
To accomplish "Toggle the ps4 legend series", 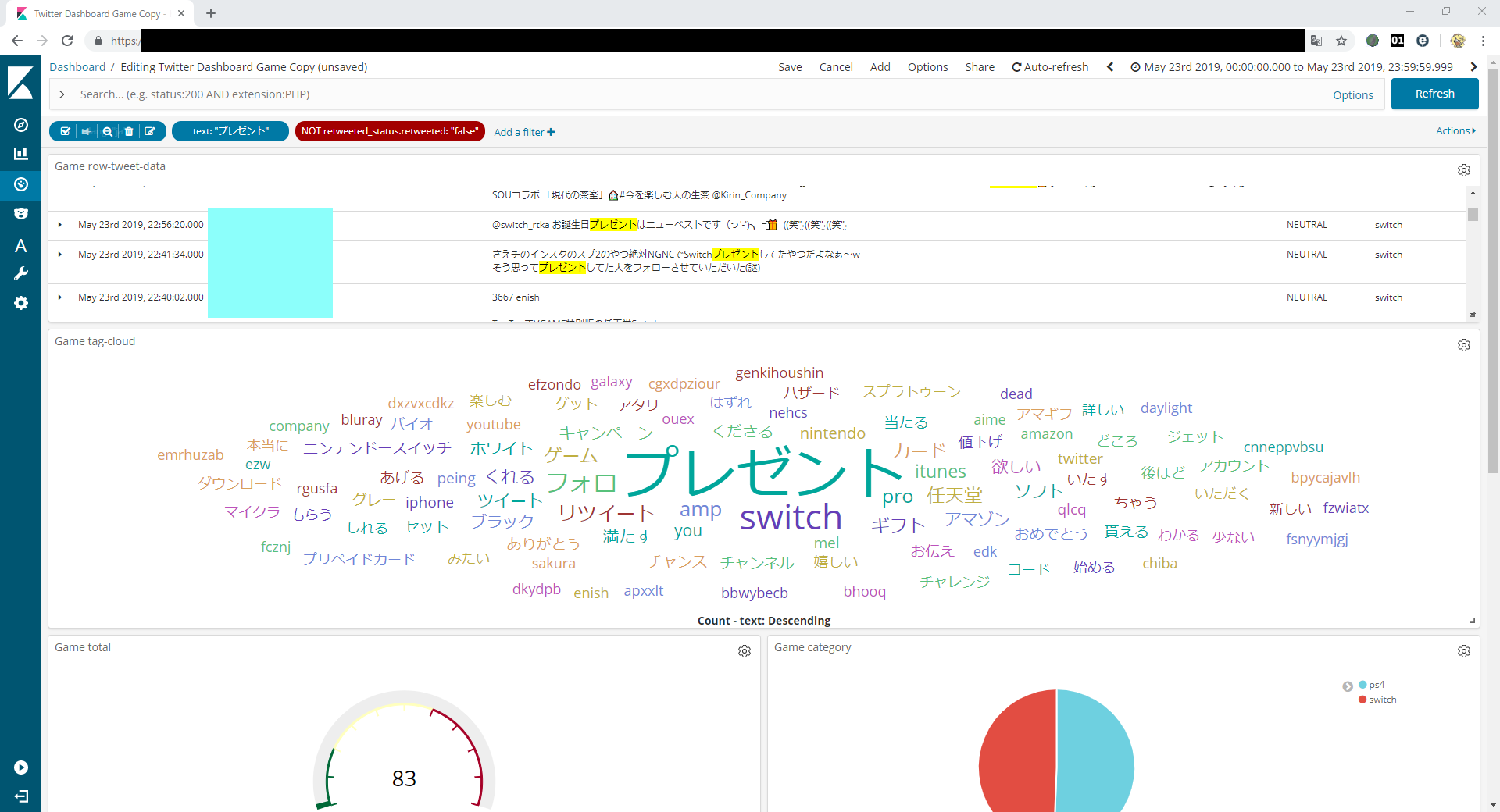I will [1376, 685].
